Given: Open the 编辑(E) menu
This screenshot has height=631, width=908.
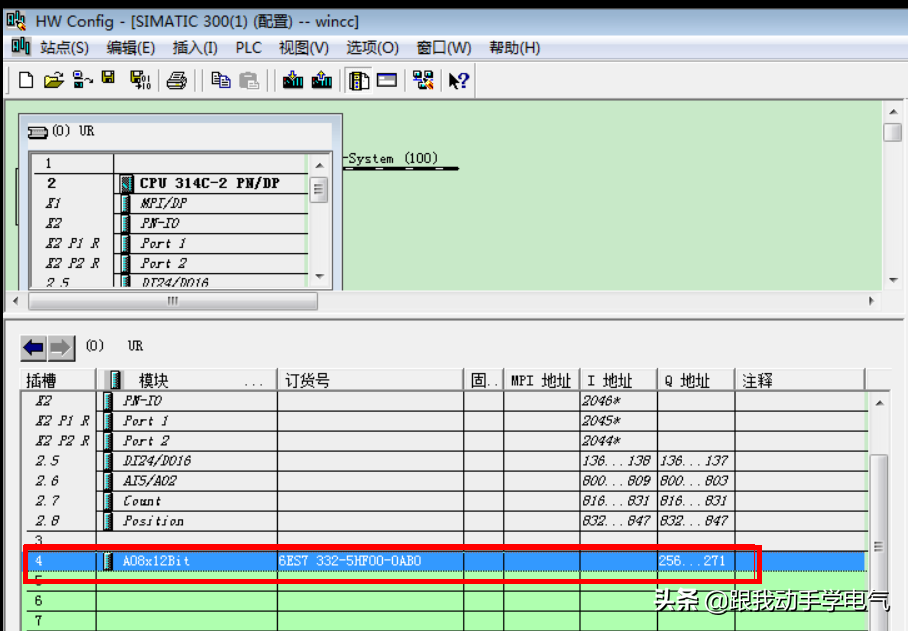Looking at the screenshot, I should [x=130, y=47].
